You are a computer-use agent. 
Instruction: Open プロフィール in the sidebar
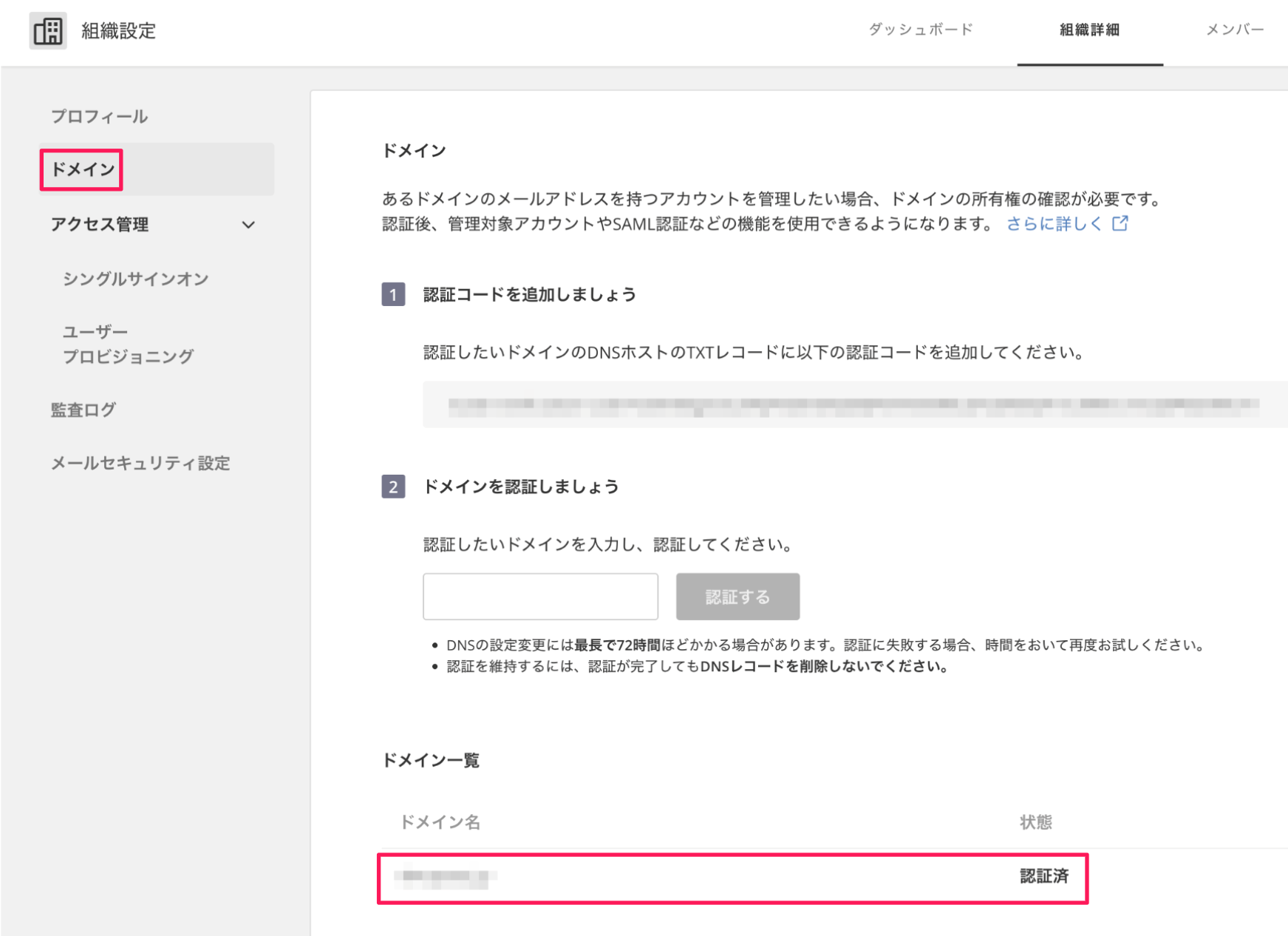tap(99, 116)
